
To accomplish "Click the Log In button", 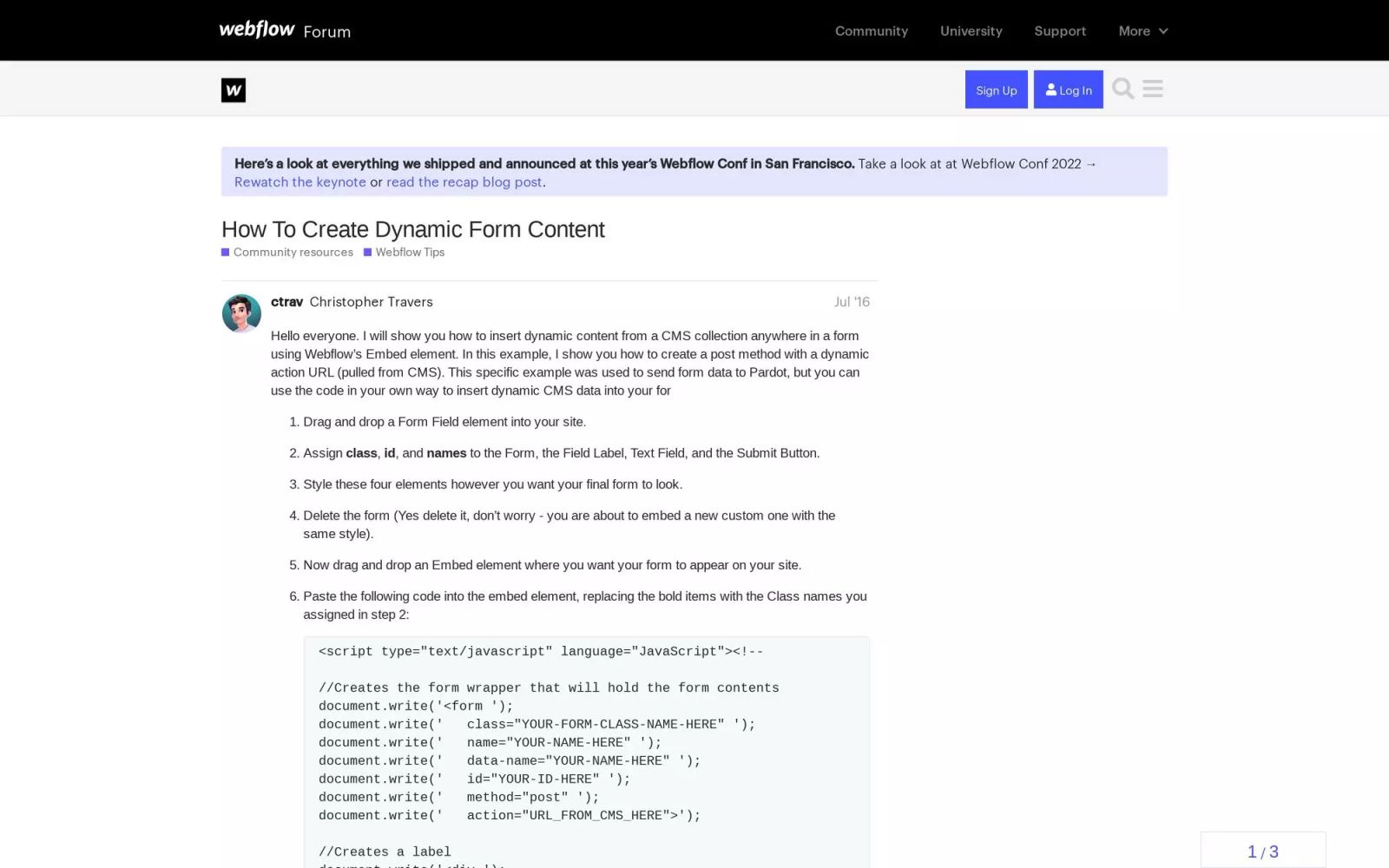I will click(x=1068, y=89).
